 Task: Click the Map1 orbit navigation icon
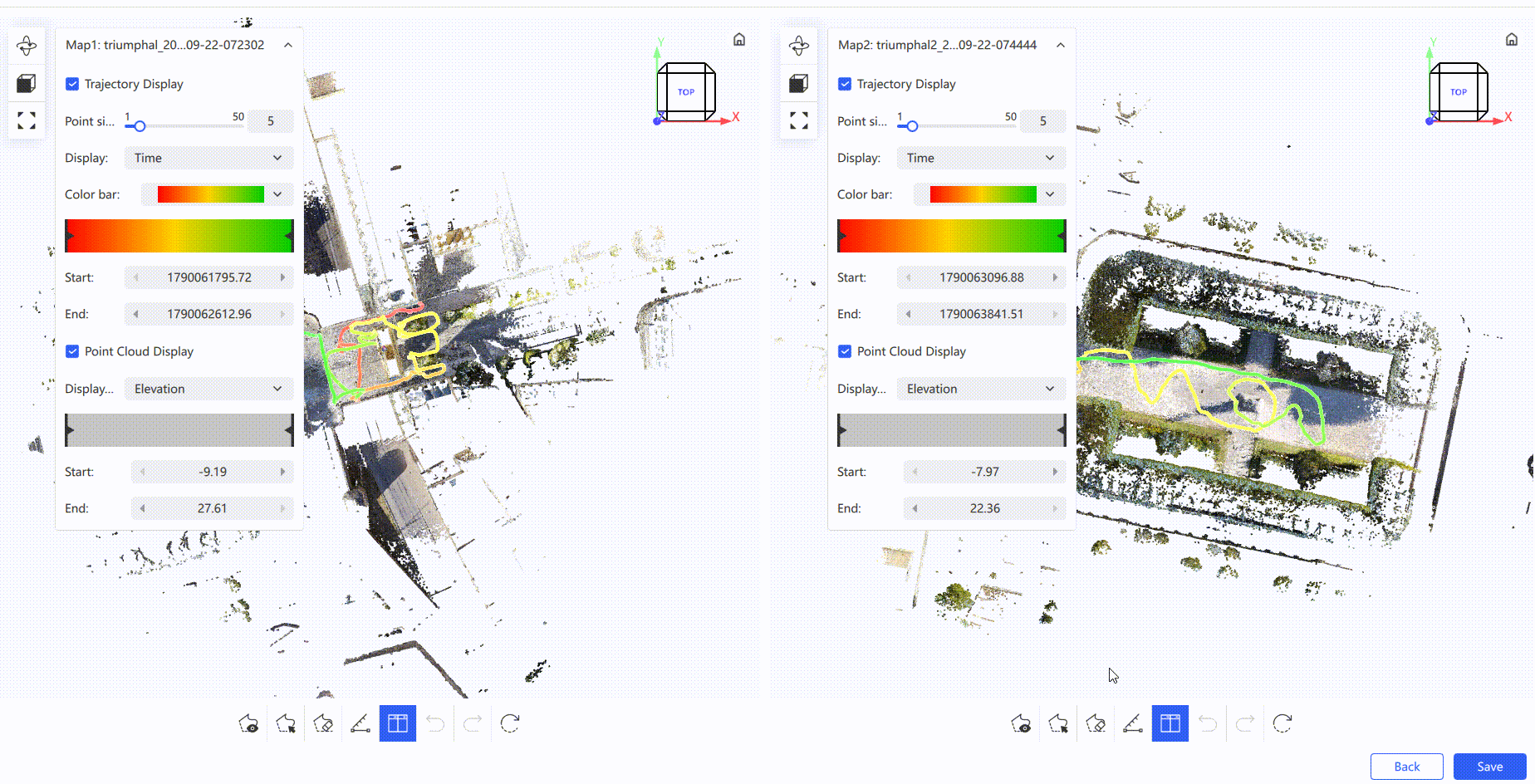[x=27, y=46]
